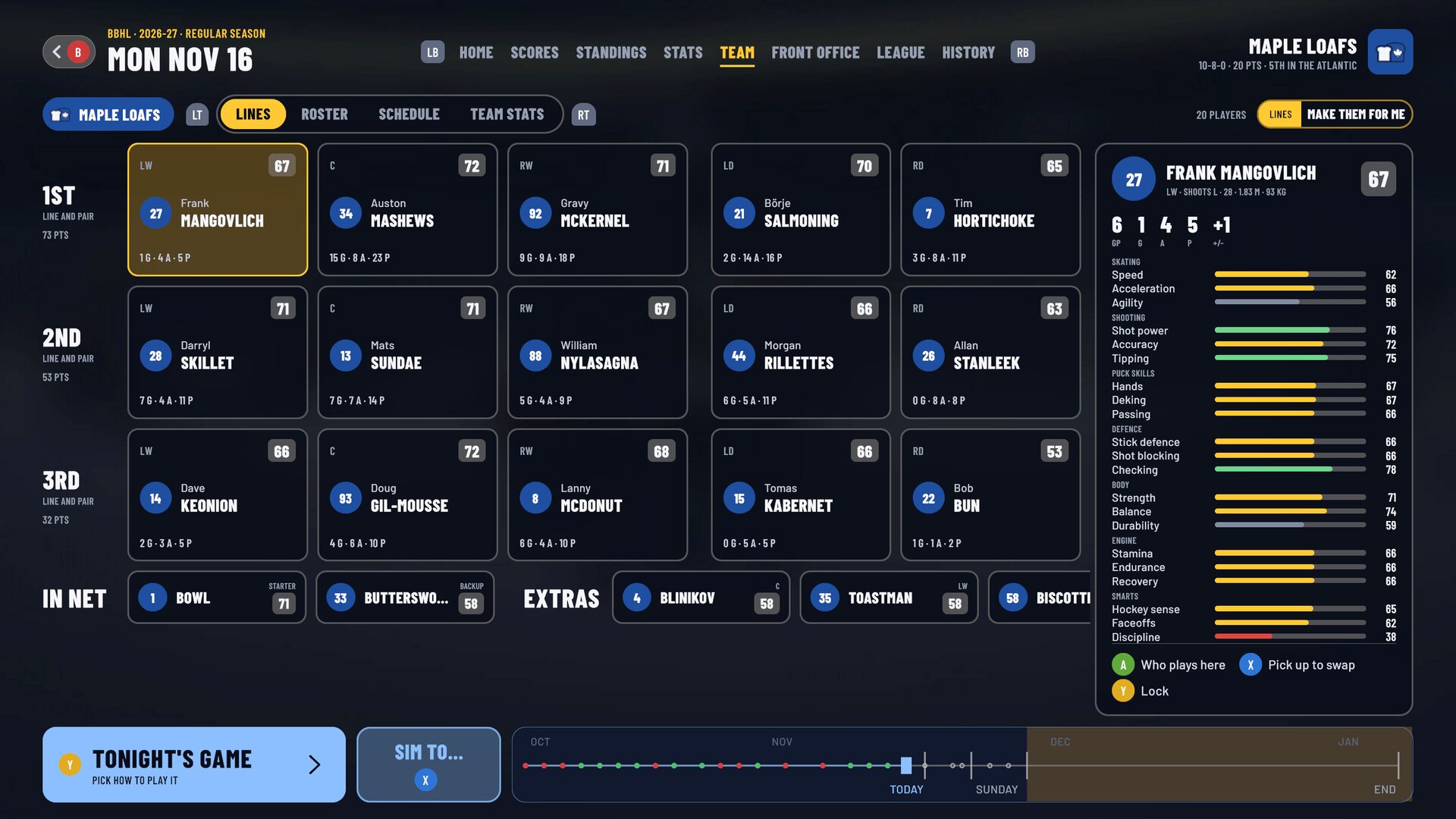Click number 27 badge in player detail panel
The height and width of the screenshot is (819, 1456).
[x=1134, y=180]
